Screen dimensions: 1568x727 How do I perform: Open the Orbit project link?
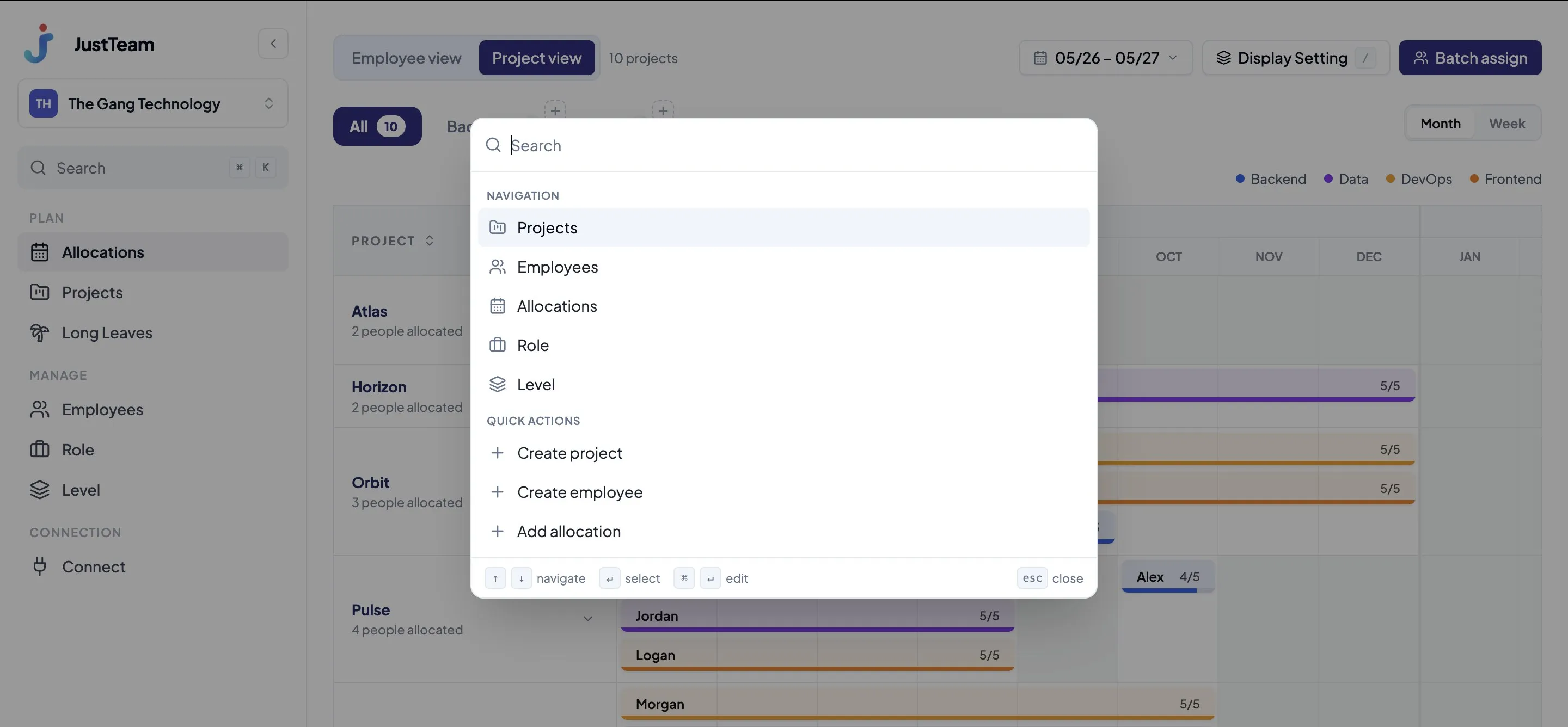click(x=370, y=483)
